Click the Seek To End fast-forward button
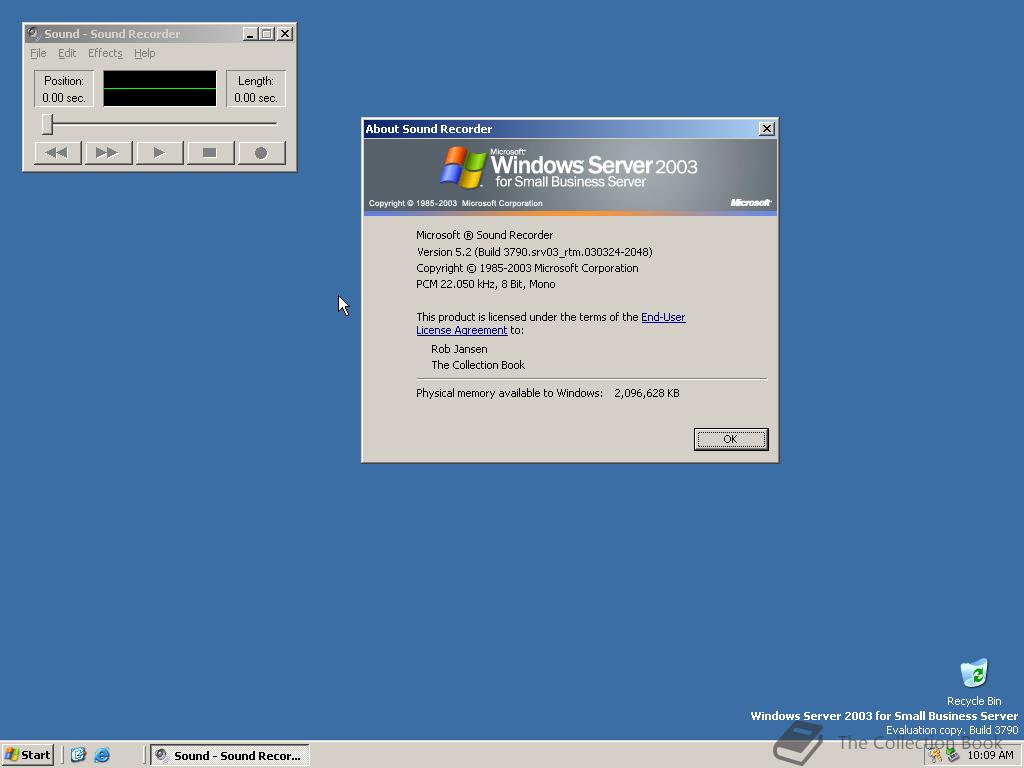Image resolution: width=1024 pixels, height=768 pixels. tap(108, 153)
